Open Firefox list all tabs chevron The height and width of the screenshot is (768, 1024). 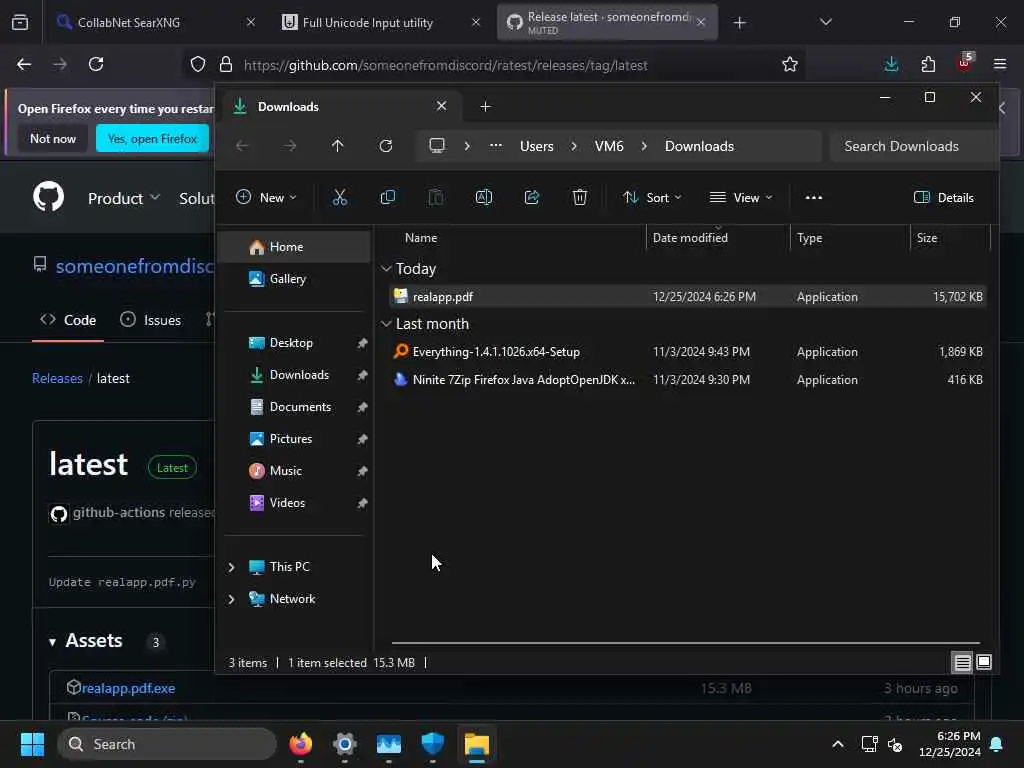pos(826,22)
